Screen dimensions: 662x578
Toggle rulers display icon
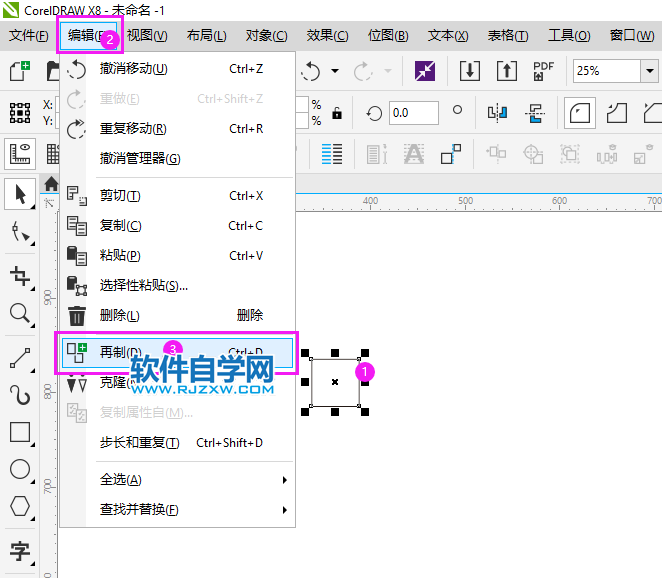(x=20, y=154)
